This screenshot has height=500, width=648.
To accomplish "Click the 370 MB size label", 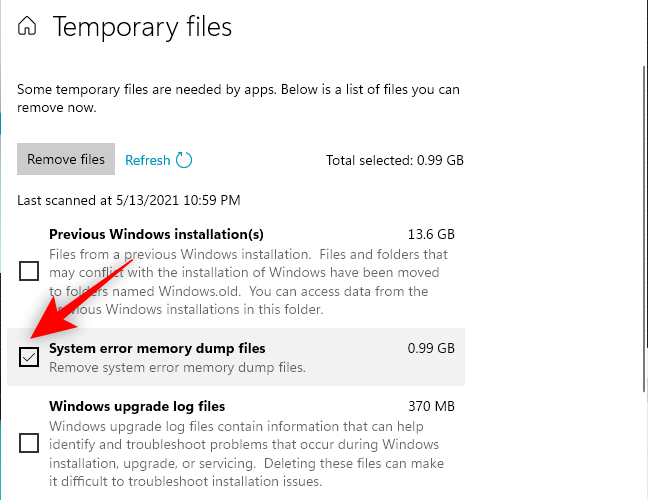I will click(431, 406).
